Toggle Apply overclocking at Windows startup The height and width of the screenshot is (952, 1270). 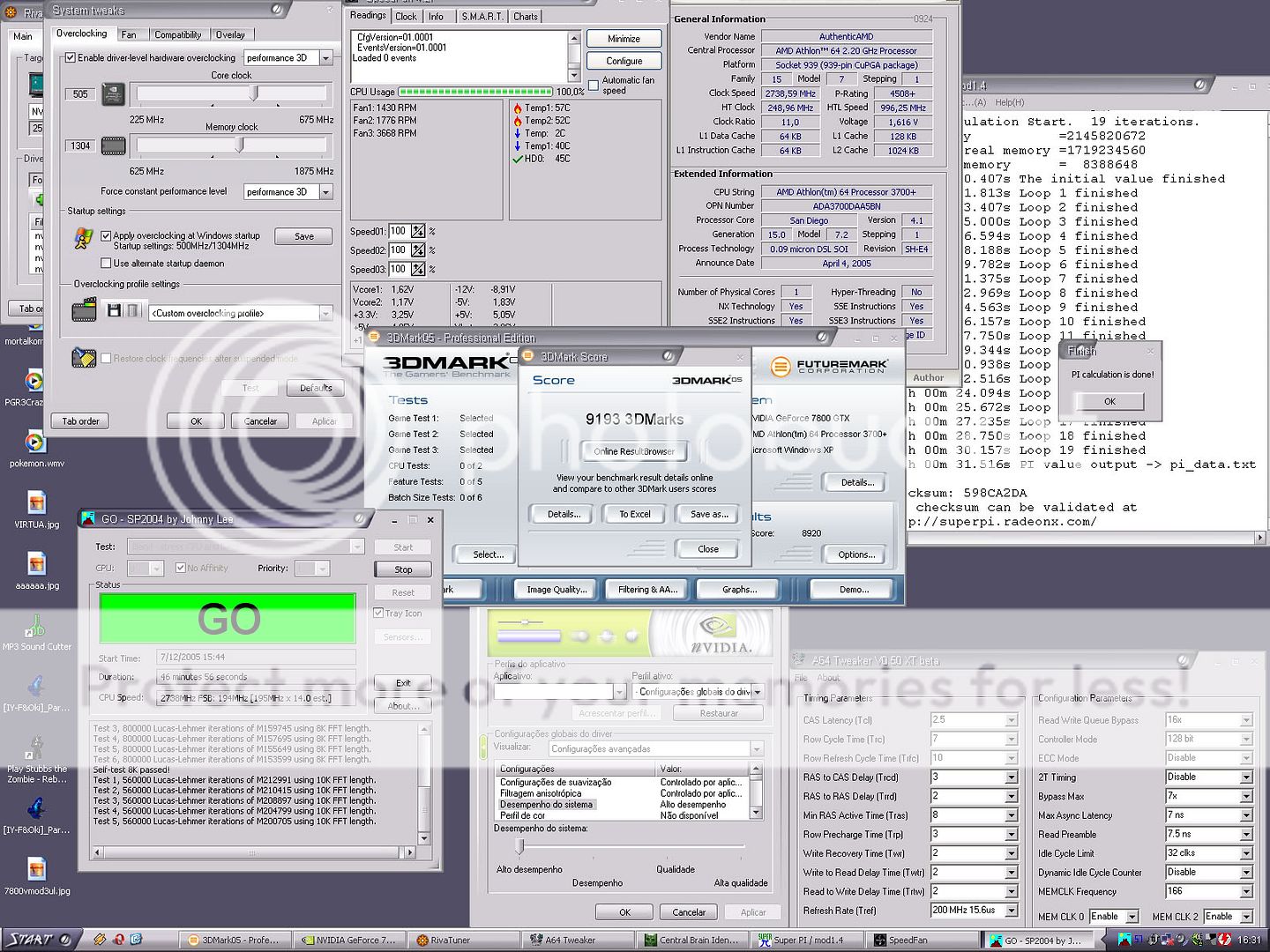click(x=106, y=235)
